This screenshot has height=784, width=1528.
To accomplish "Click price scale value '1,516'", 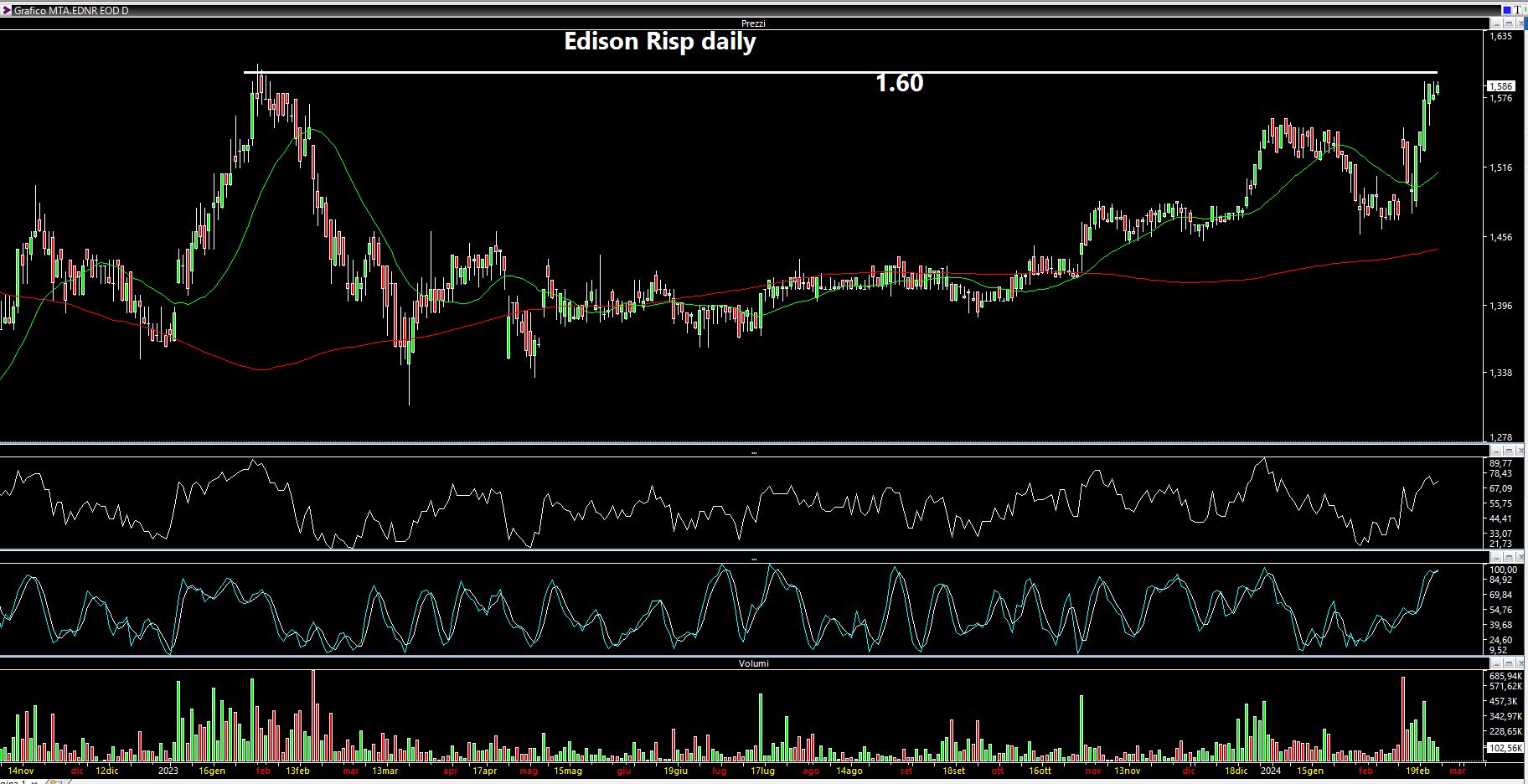I will click(x=1500, y=168).
